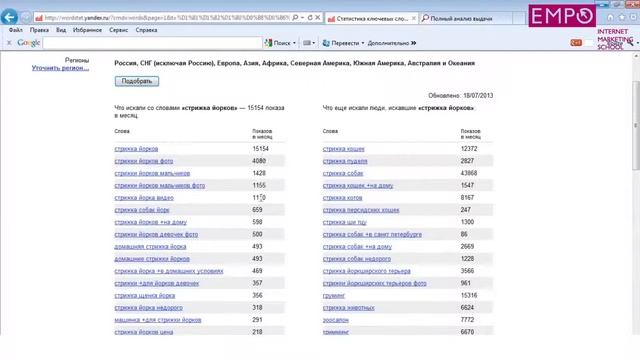Click the browser URL address field
This screenshot has width=640, height=360.
point(167,18)
